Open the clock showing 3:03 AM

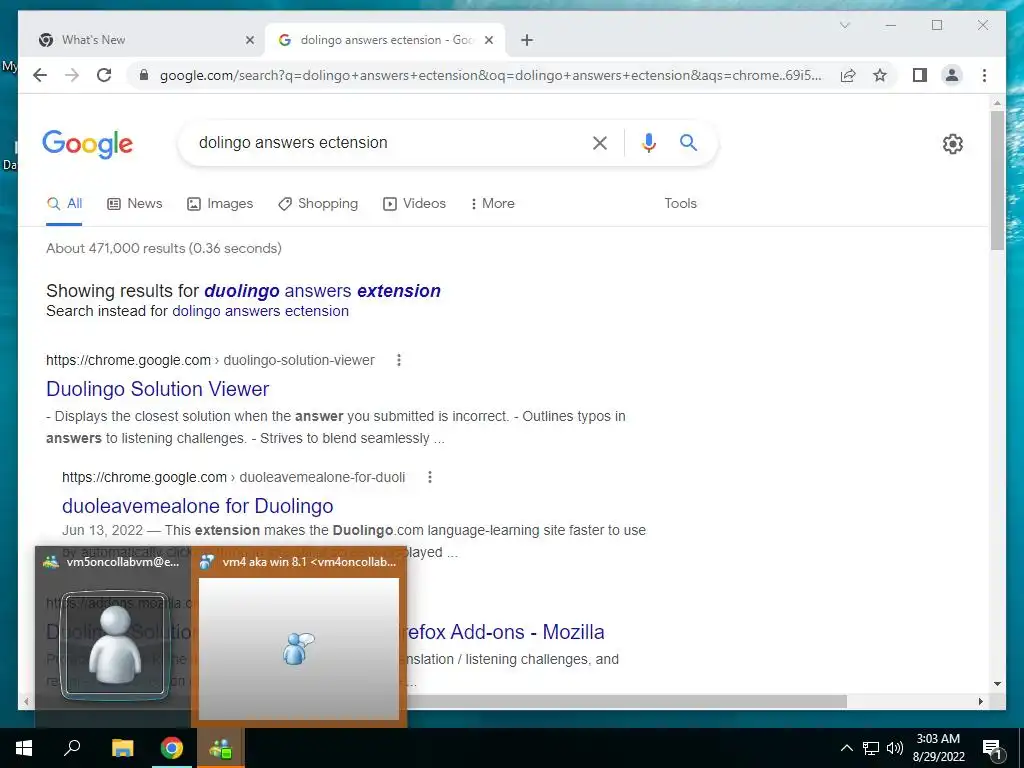[938, 748]
